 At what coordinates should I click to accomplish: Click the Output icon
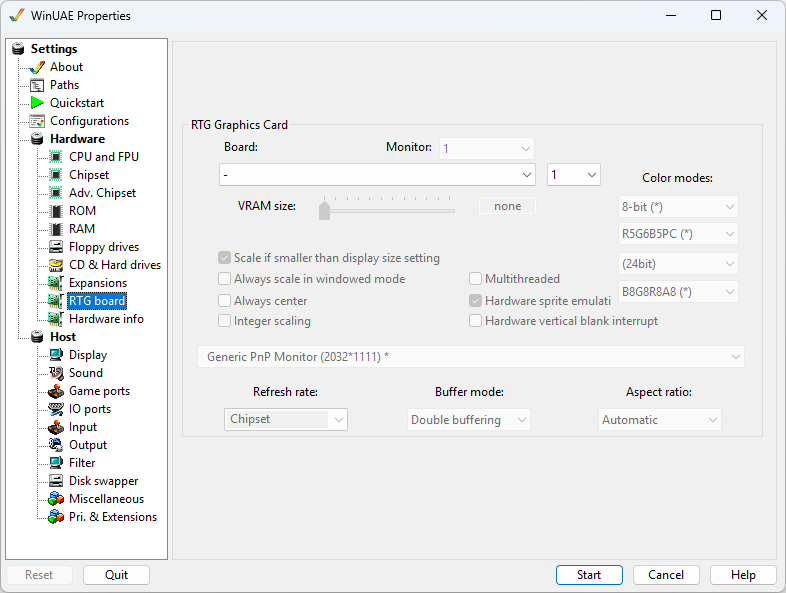click(x=56, y=445)
